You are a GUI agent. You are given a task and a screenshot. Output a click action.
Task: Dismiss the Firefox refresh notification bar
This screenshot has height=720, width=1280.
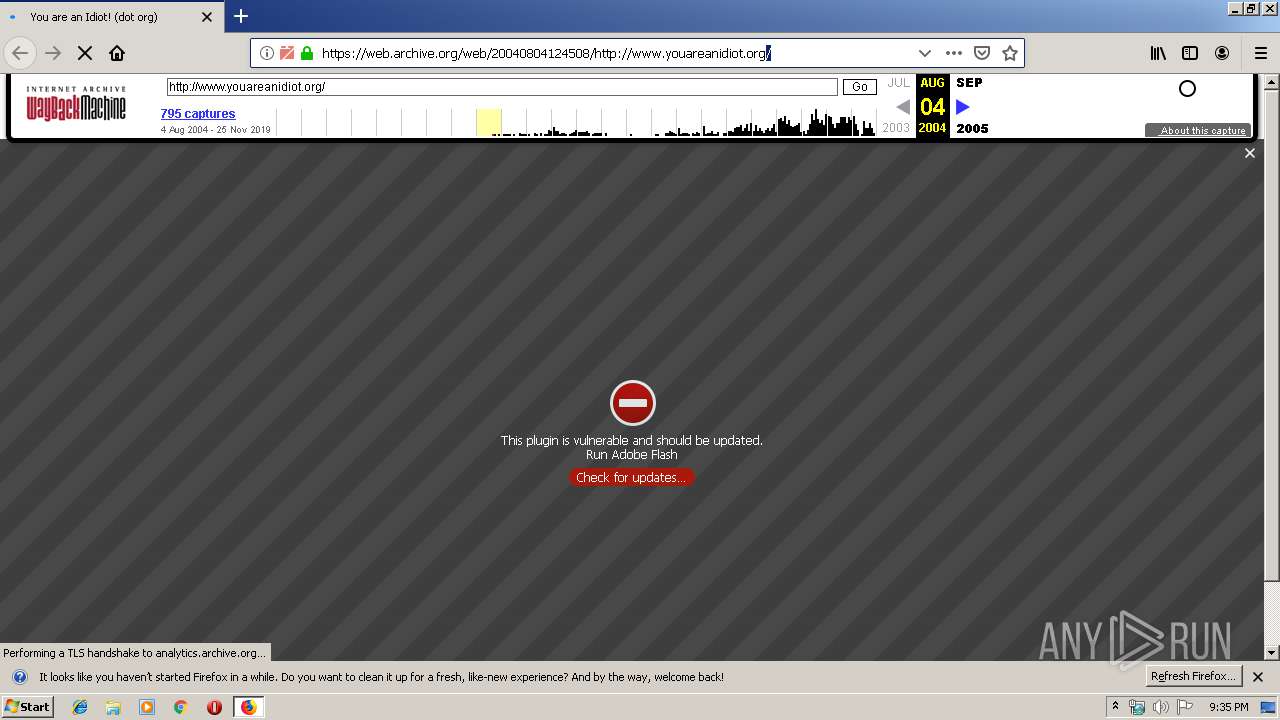(1258, 677)
